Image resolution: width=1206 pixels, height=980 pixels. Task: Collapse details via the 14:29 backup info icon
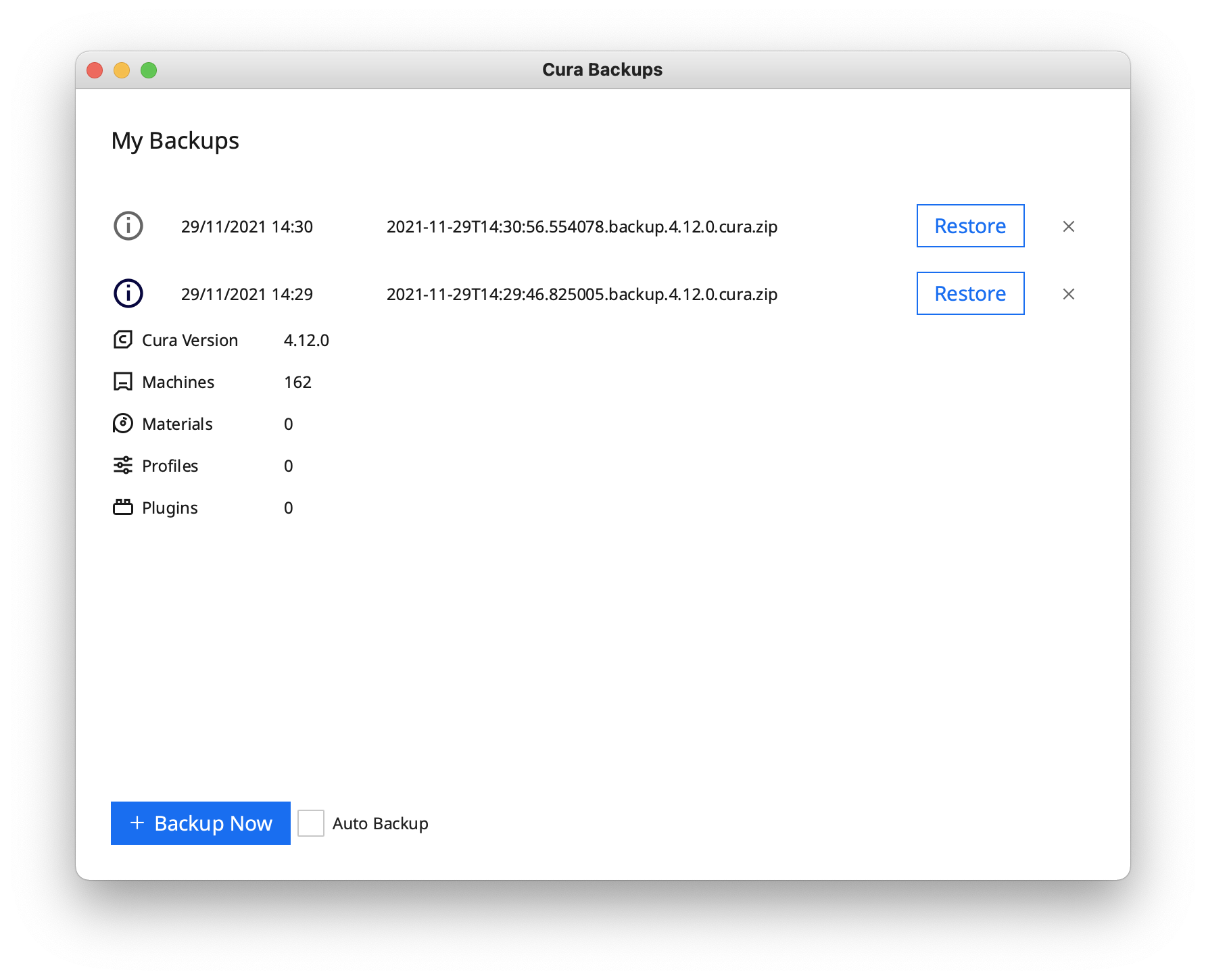click(128, 293)
